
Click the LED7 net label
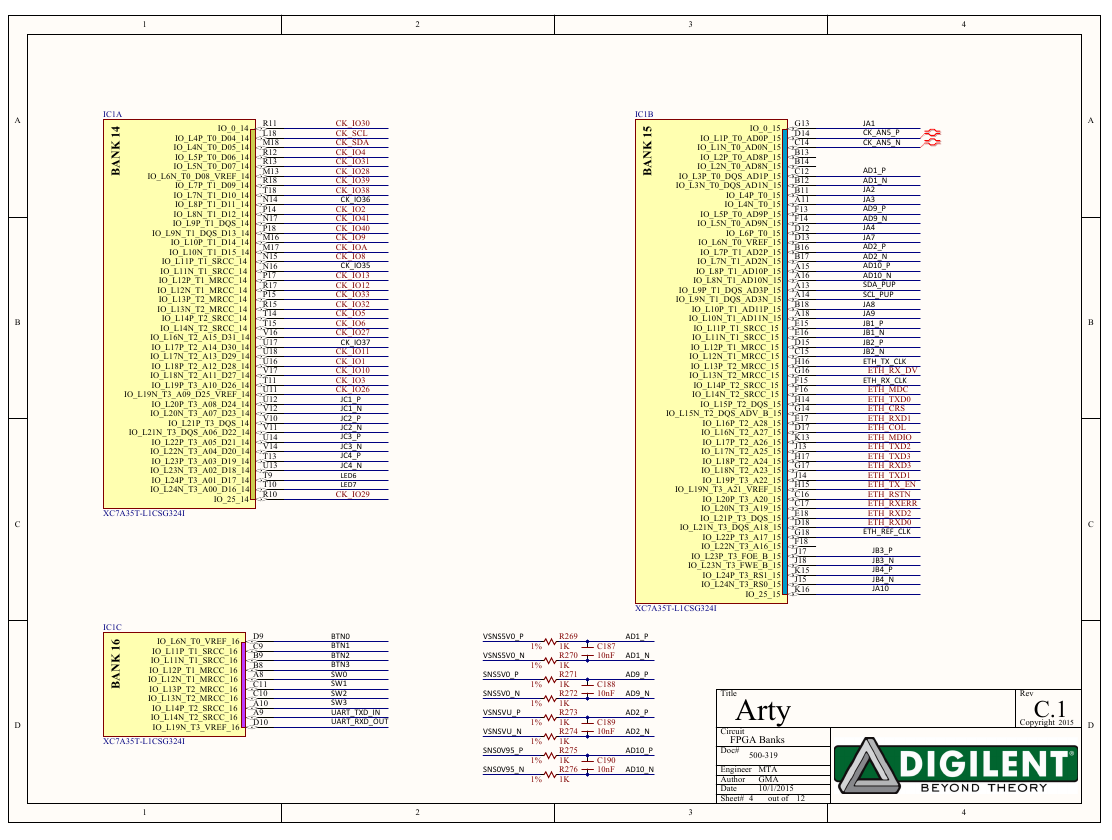pos(348,485)
